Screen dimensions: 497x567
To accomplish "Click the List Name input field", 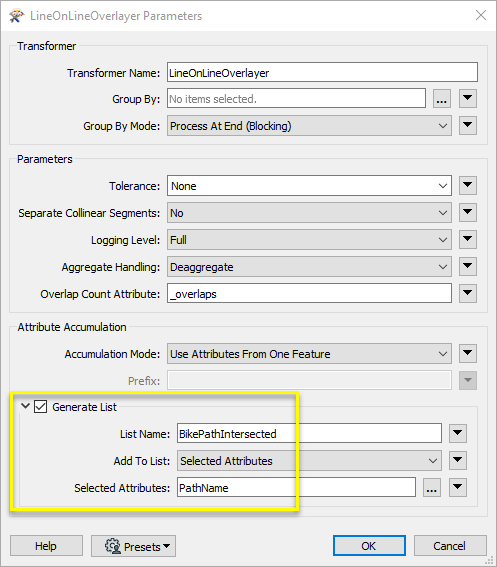I will (309, 433).
